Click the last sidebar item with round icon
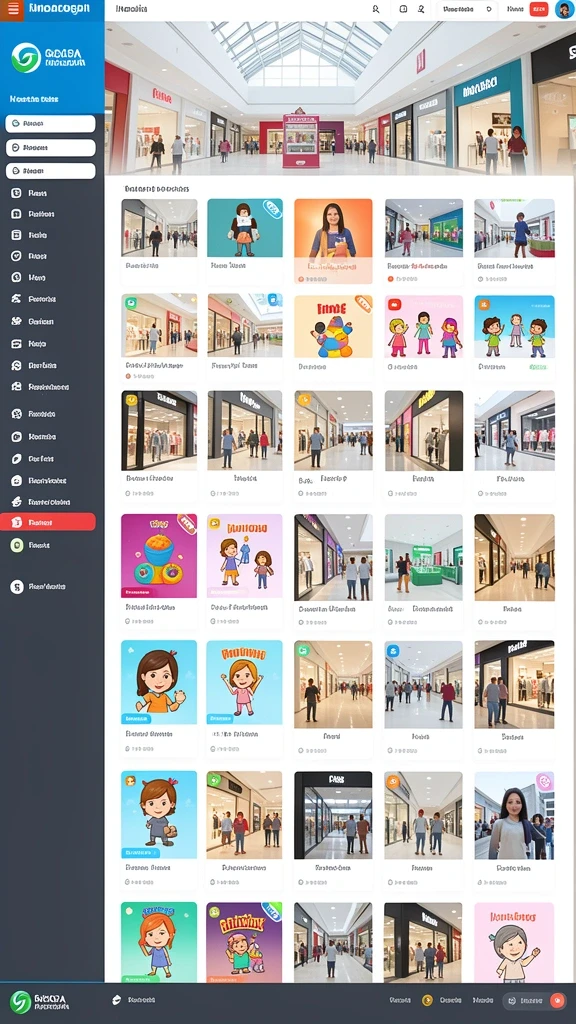 coord(39,586)
